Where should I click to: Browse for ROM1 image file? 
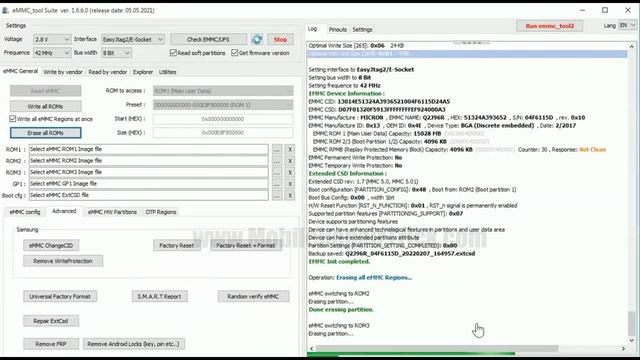[277, 149]
